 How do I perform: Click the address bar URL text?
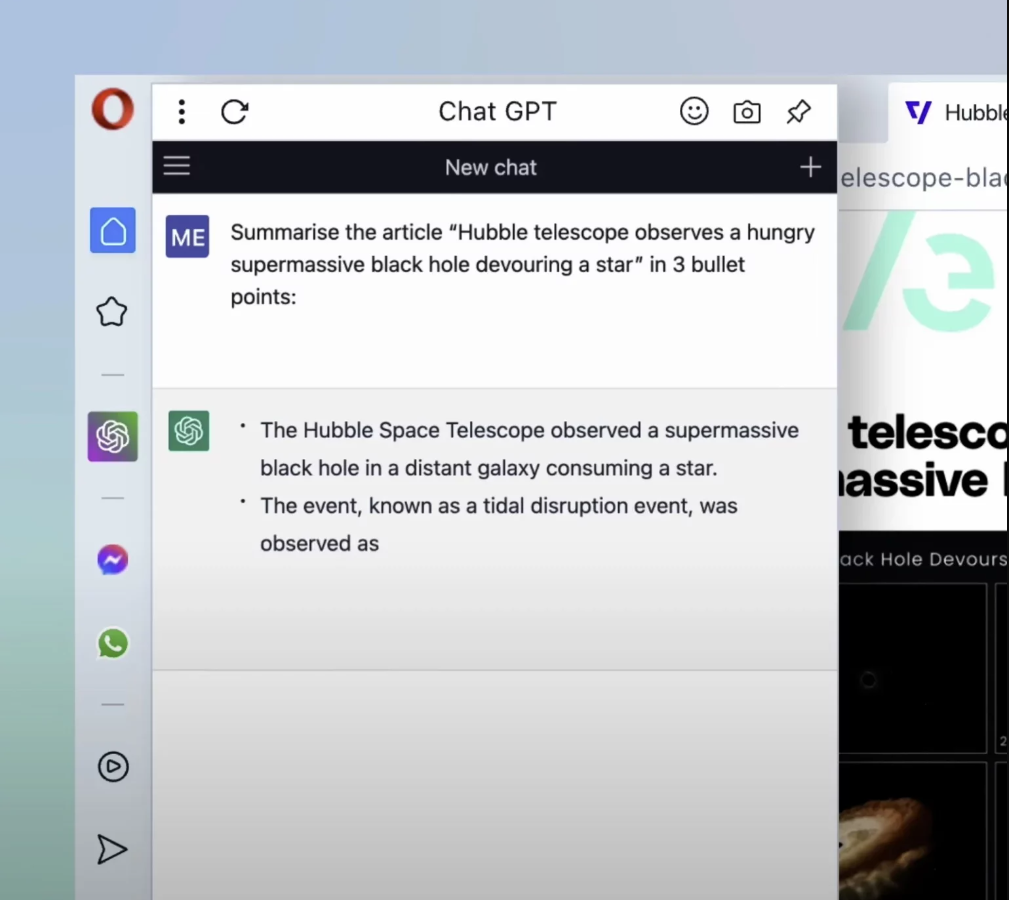(x=922, y=178)
